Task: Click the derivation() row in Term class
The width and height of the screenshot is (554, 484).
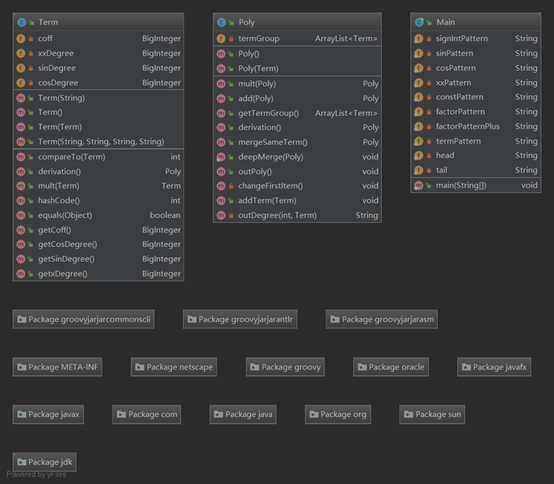Action: [98, 172]
